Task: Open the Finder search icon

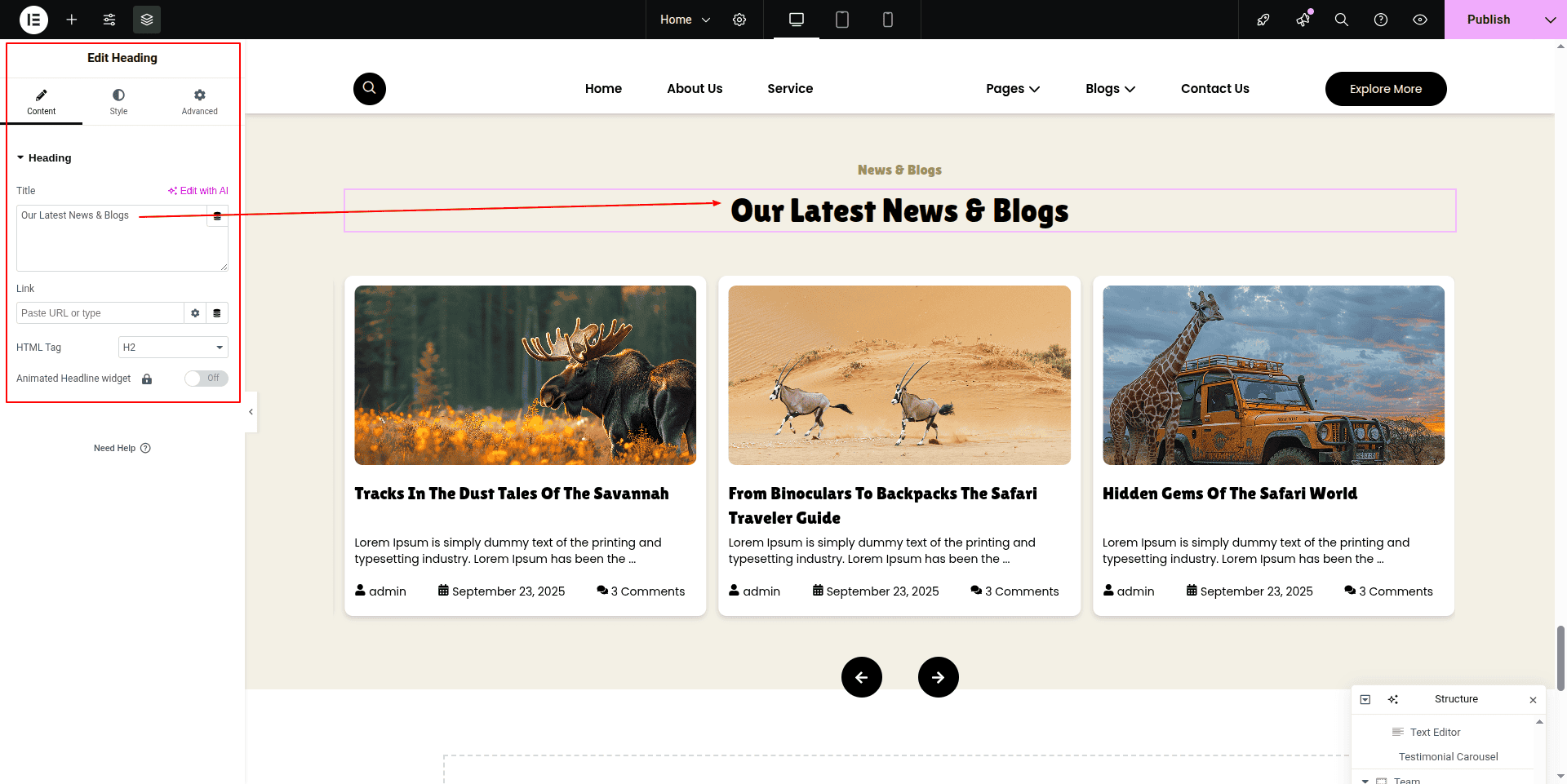Action: (x=1341, y=20)
